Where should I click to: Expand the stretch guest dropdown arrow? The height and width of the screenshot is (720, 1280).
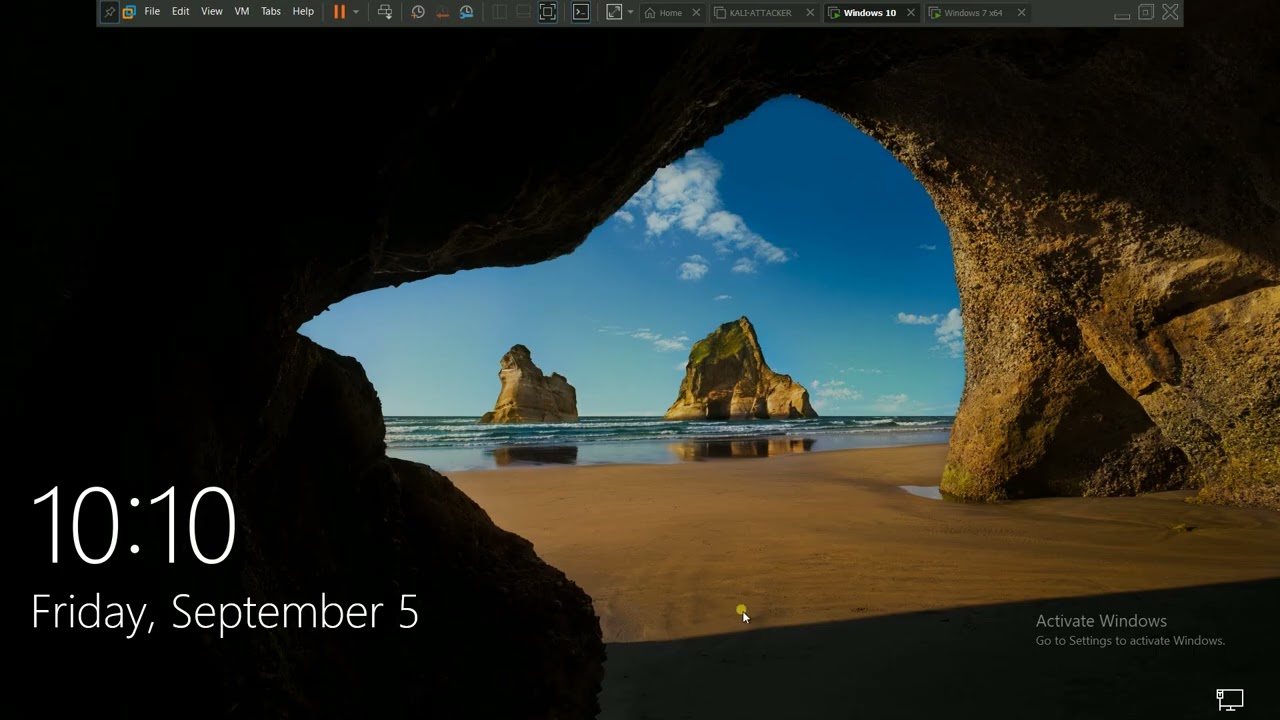coord(630,12)
